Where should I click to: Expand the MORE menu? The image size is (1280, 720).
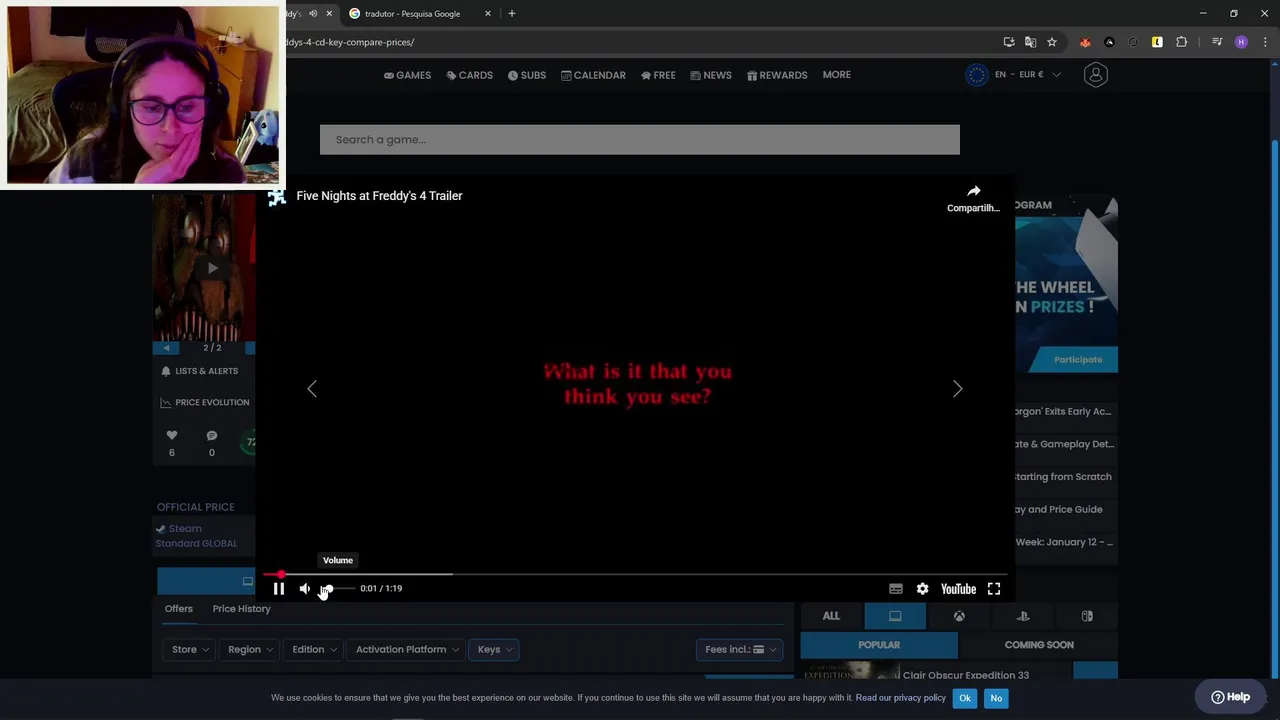pyautogui.click(x=837, y=75)
